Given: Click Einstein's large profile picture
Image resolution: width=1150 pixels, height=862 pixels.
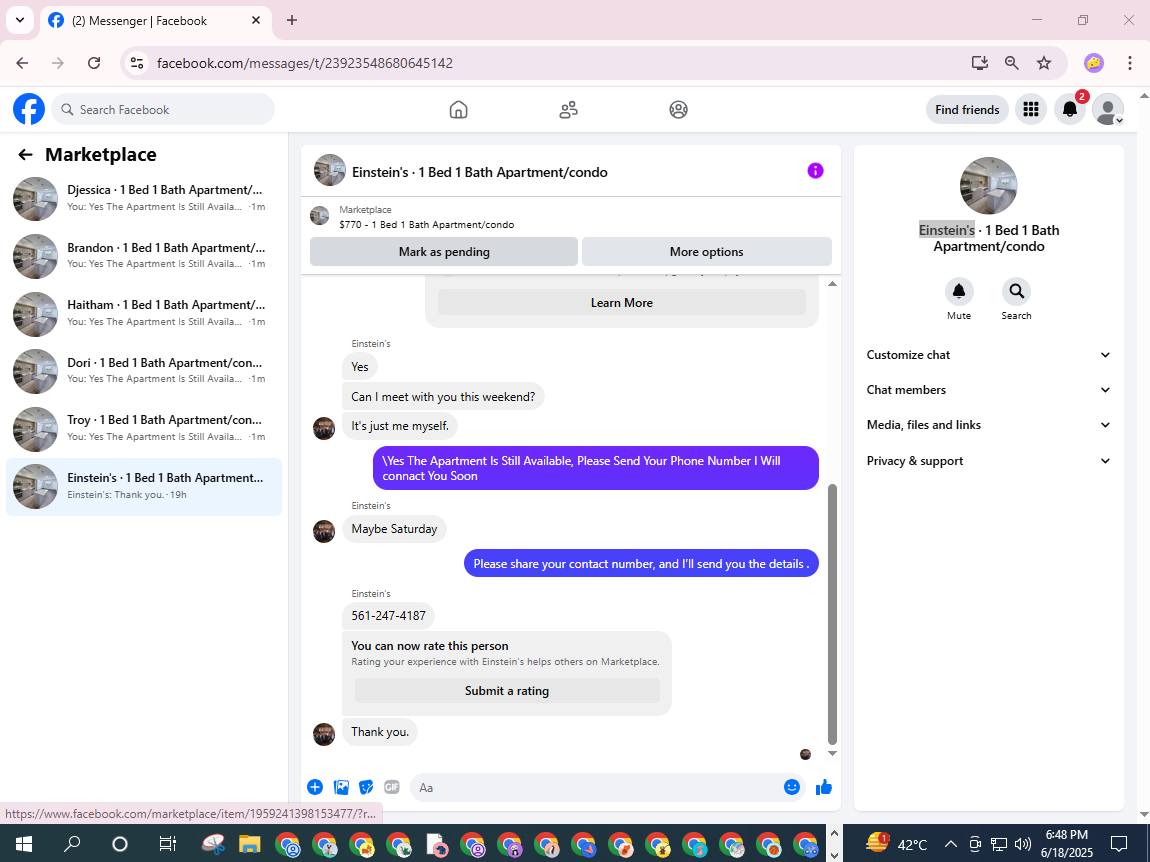Looking at the screenshot, I should point(988,186).
